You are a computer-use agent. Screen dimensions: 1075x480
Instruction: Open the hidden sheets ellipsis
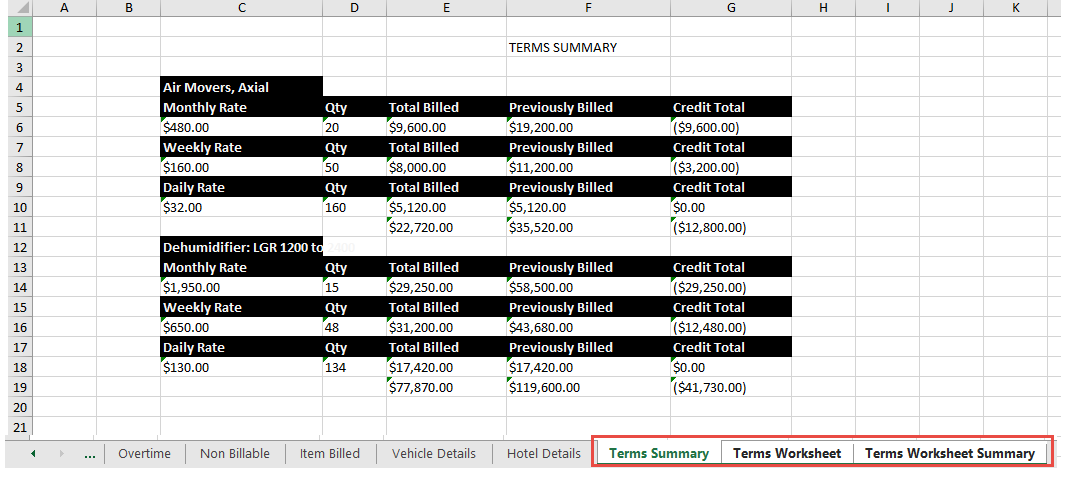click(x=90, y=453)
